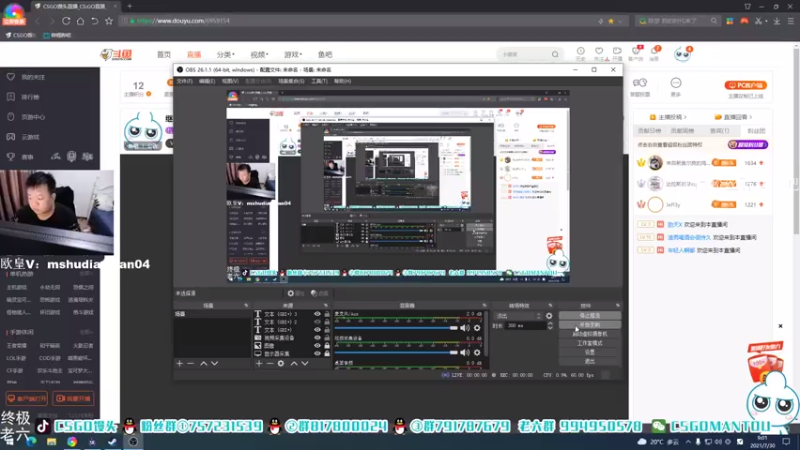Open 麦克风/Aux audio settings gear
Viewport: 800px width, 450px height.
tap(477, 328)
